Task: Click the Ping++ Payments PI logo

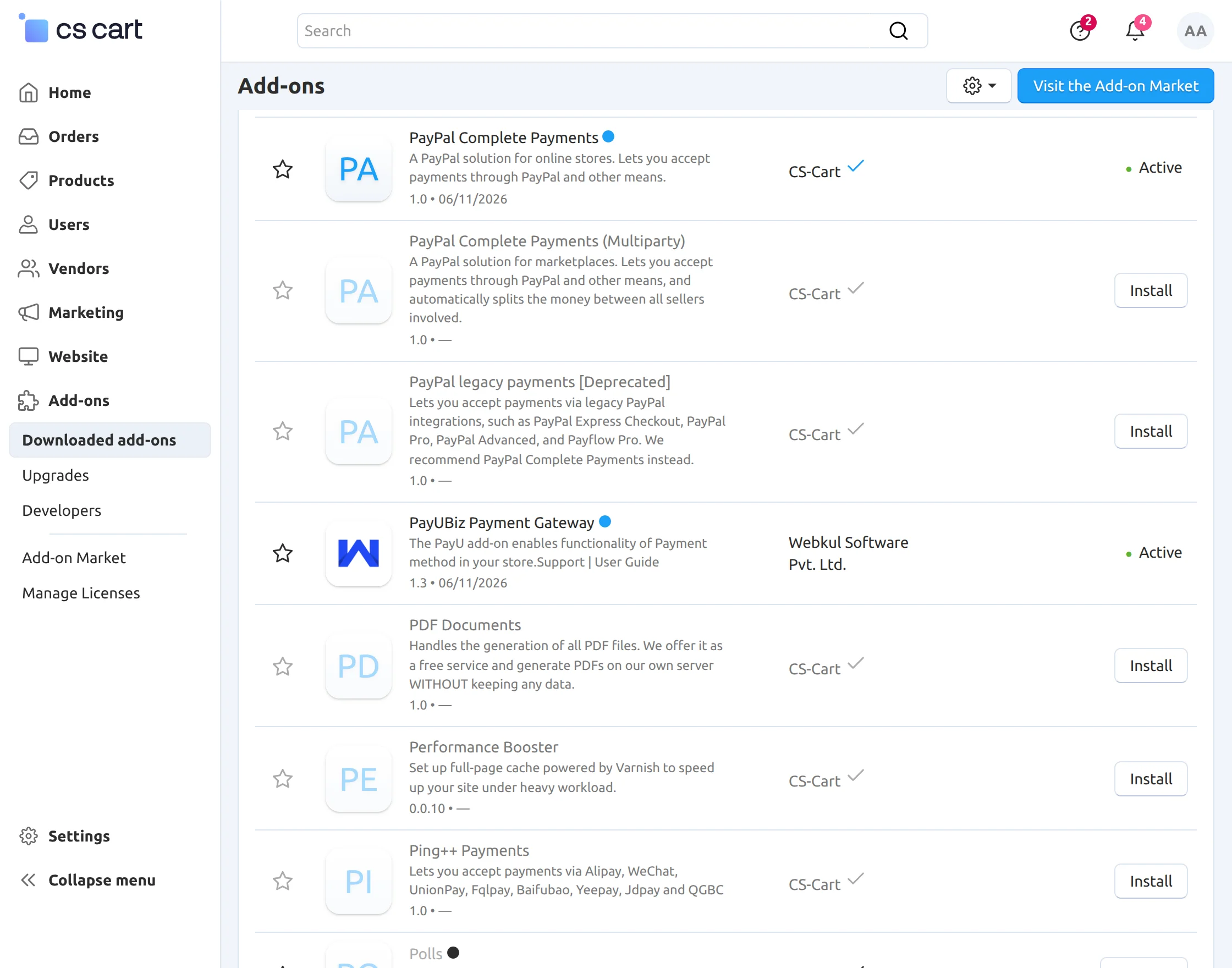Action: point(359,881)
